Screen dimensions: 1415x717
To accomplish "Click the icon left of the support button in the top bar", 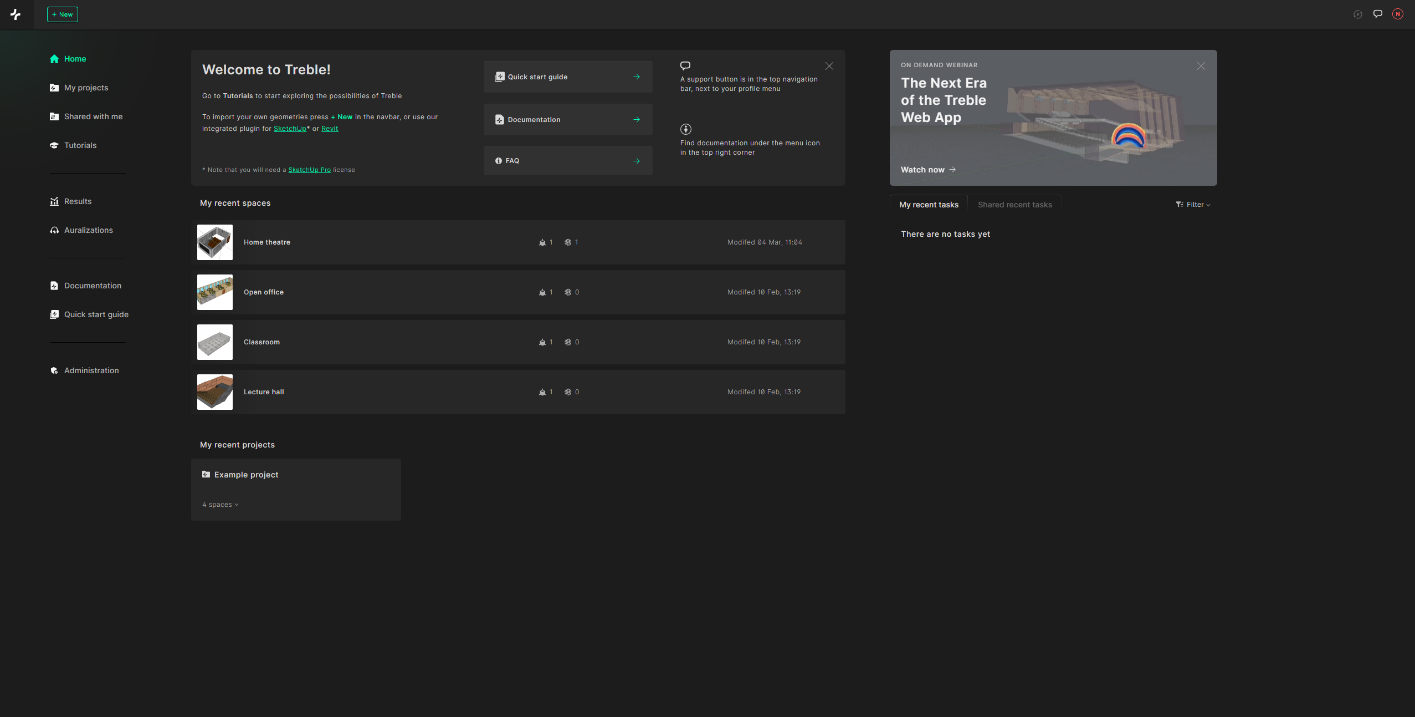I will (1357, 14).
